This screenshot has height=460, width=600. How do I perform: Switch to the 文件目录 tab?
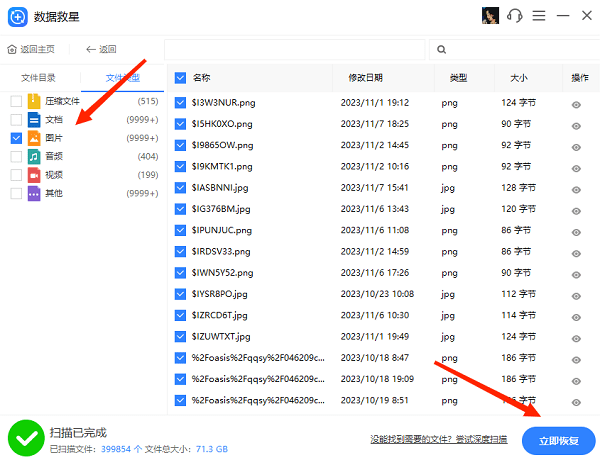pyautogui.click(x=38, y=78)
